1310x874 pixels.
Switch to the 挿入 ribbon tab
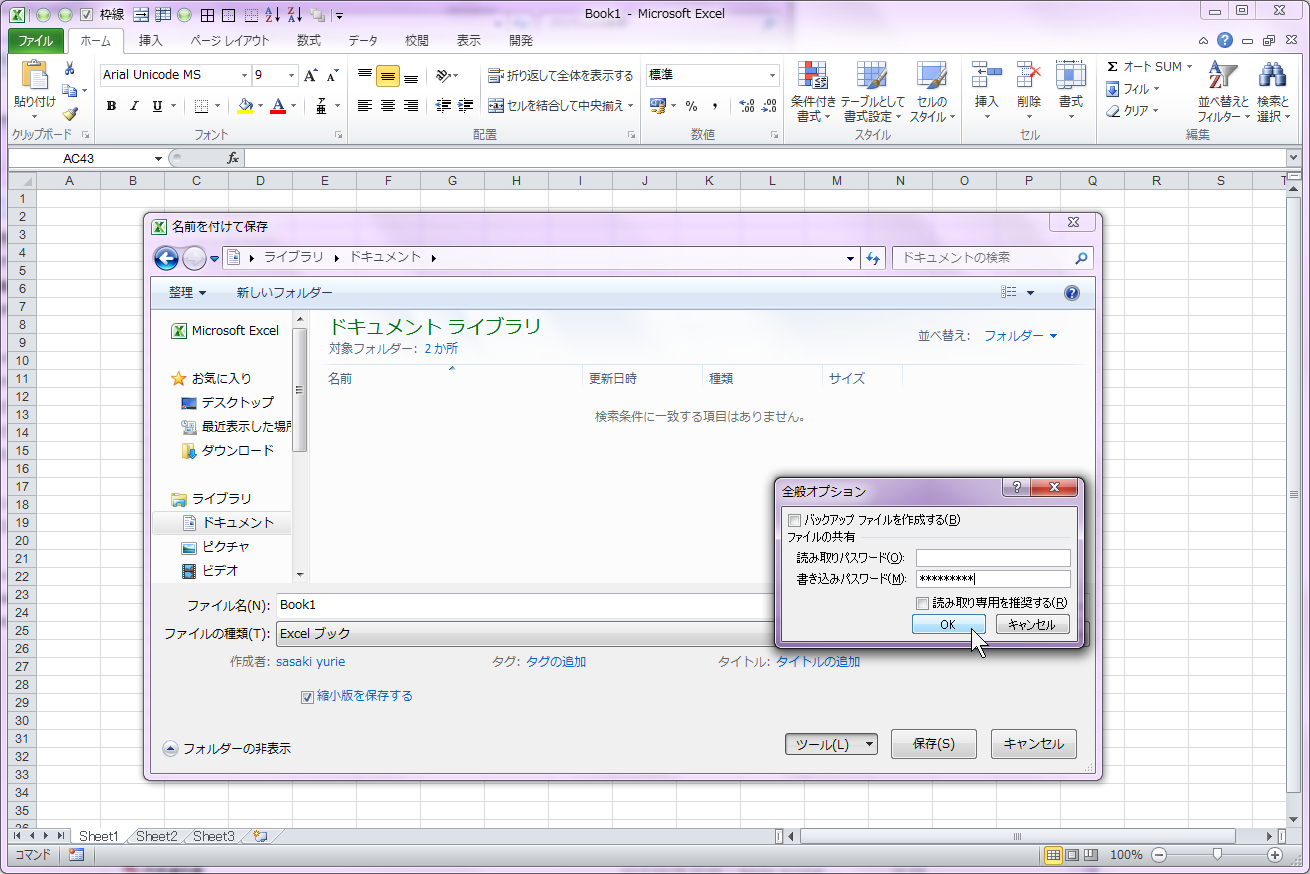coord(150,41)
